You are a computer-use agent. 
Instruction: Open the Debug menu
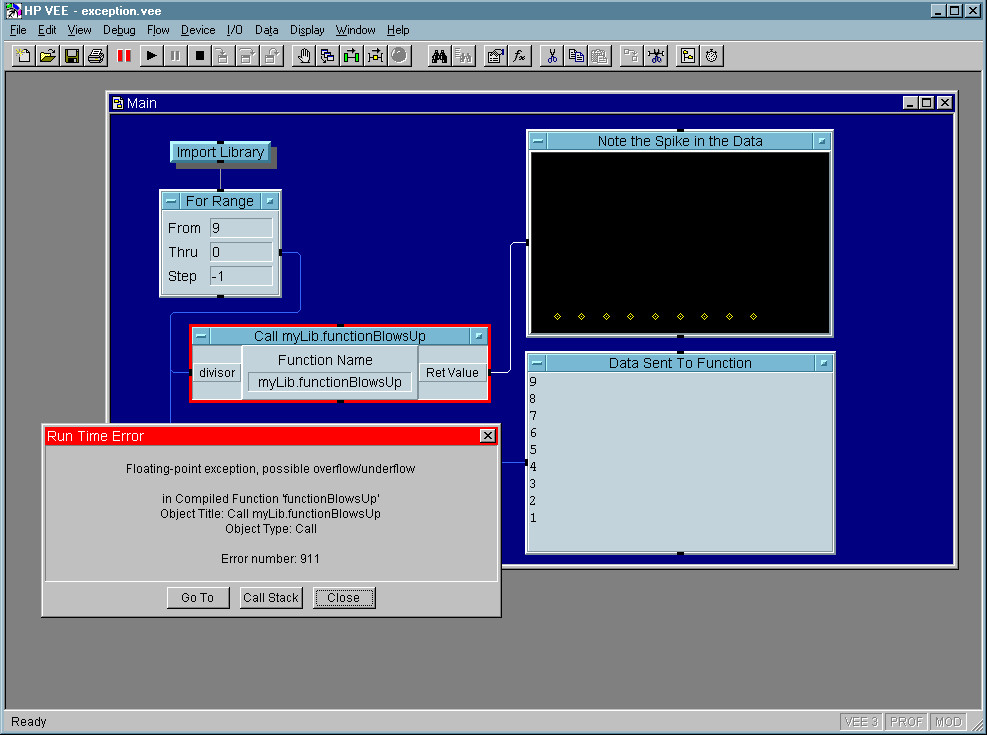(119, 30)
